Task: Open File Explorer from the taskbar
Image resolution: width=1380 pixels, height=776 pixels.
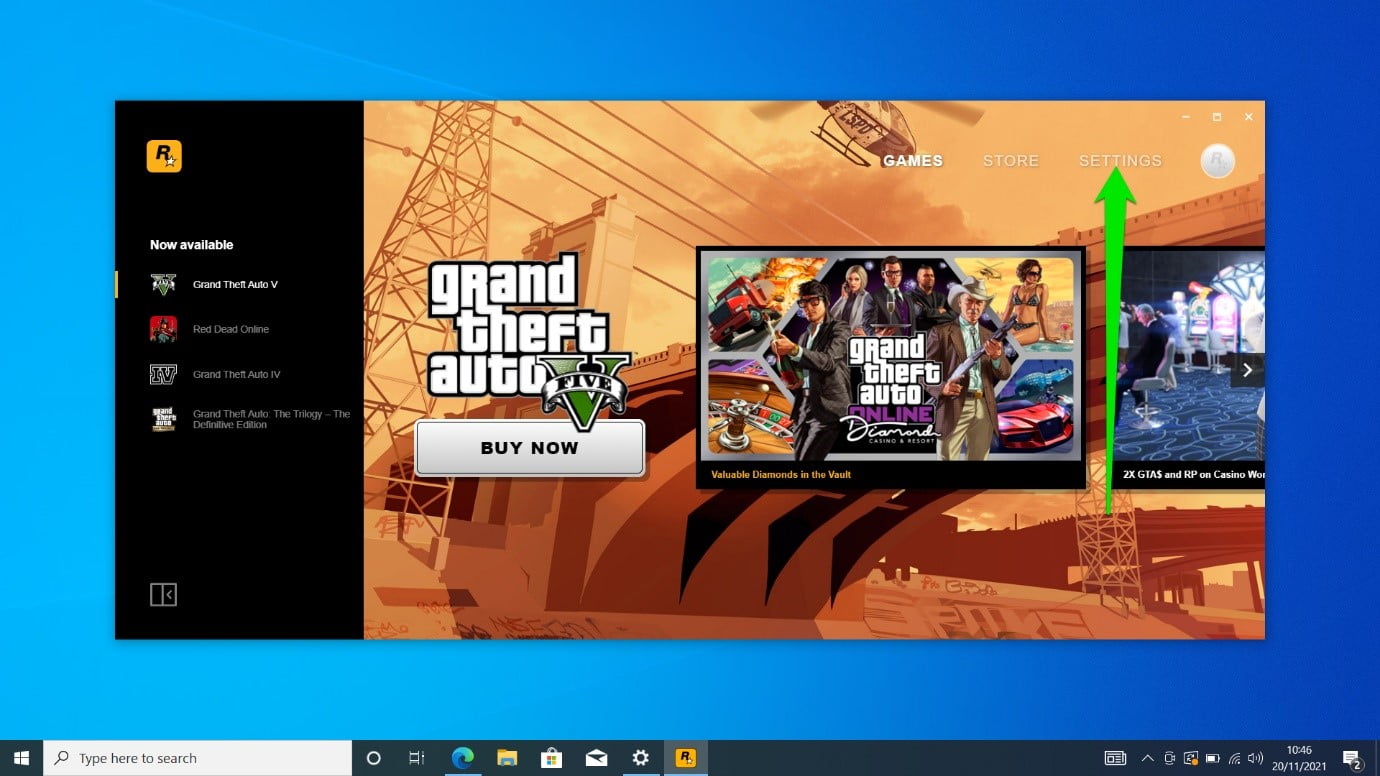Action: pyautogui.click(x=507, y=758)
